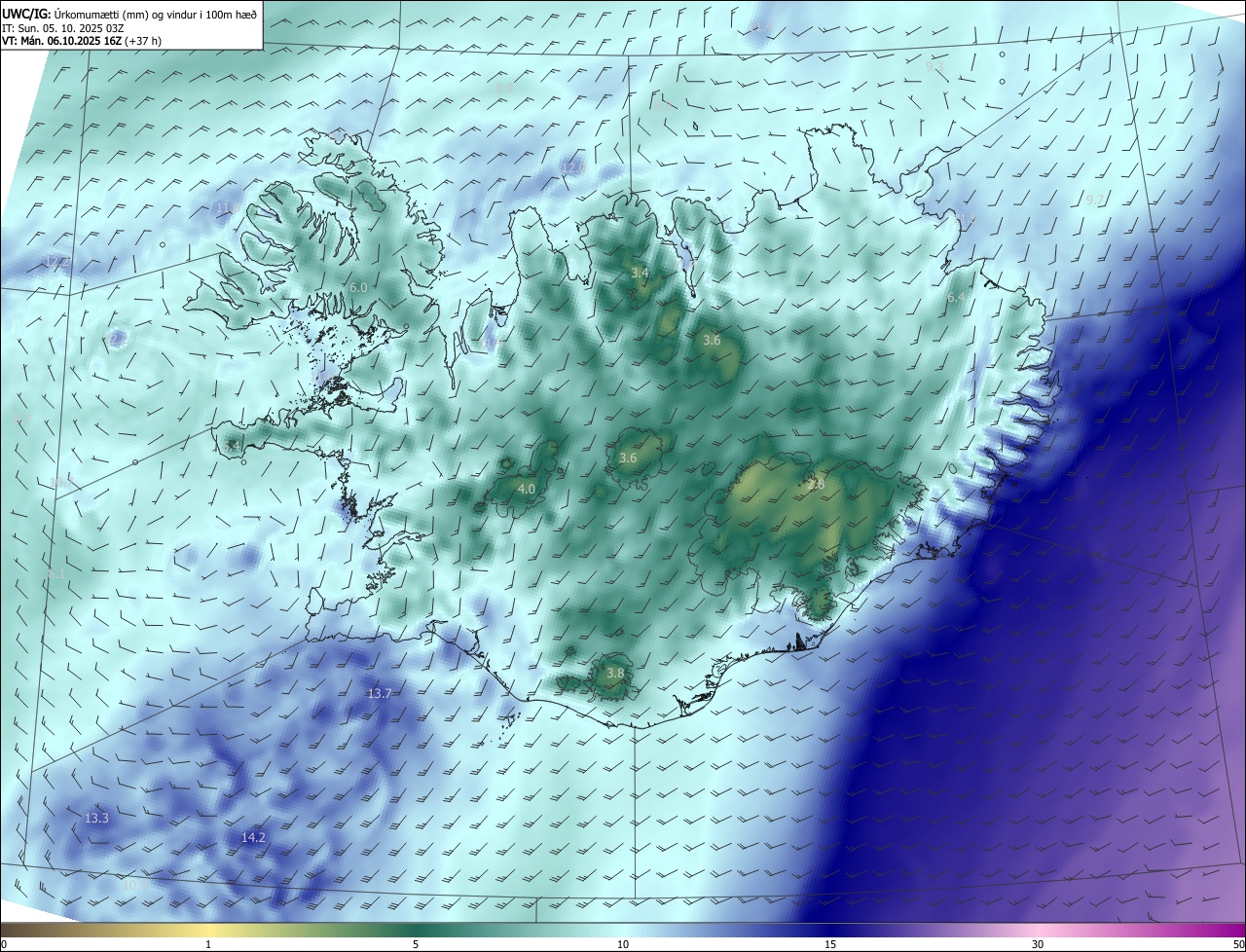Click the 9.3 value near the top
The height and width of the screenshot is (952, 1246).
935,67
